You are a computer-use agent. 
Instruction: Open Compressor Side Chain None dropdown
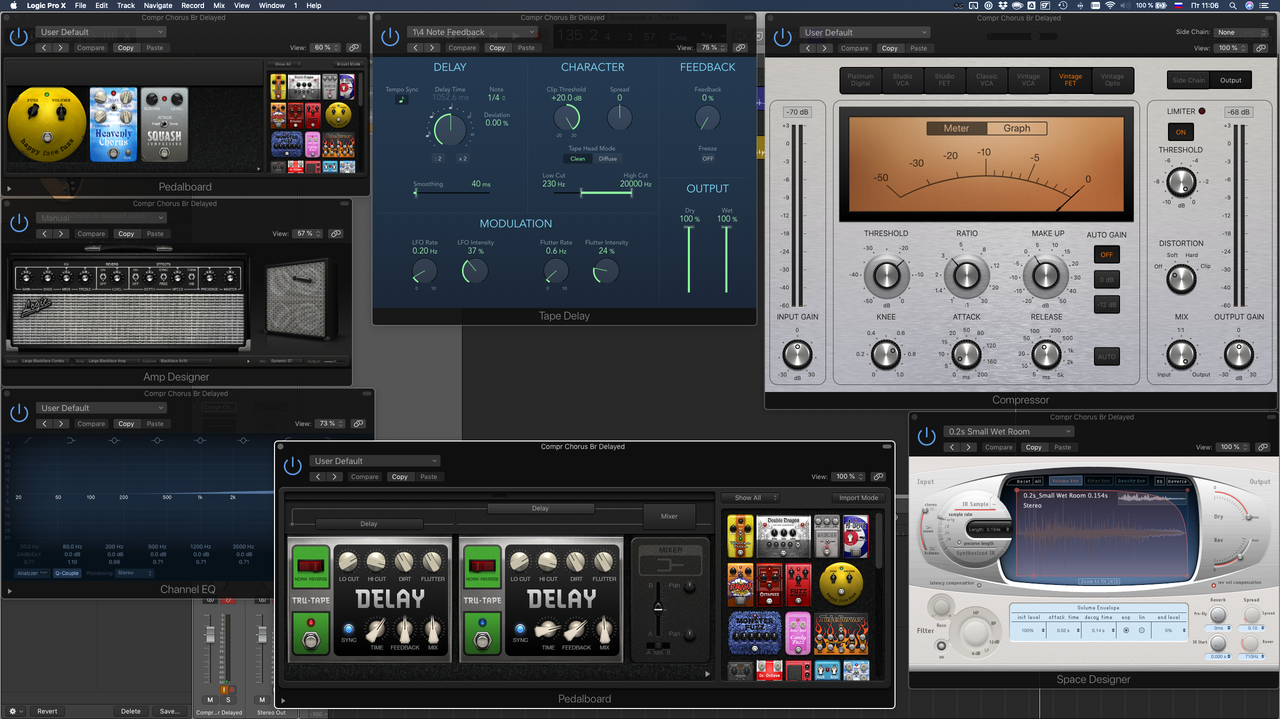pyautogui.click(x=1240, y=32)
